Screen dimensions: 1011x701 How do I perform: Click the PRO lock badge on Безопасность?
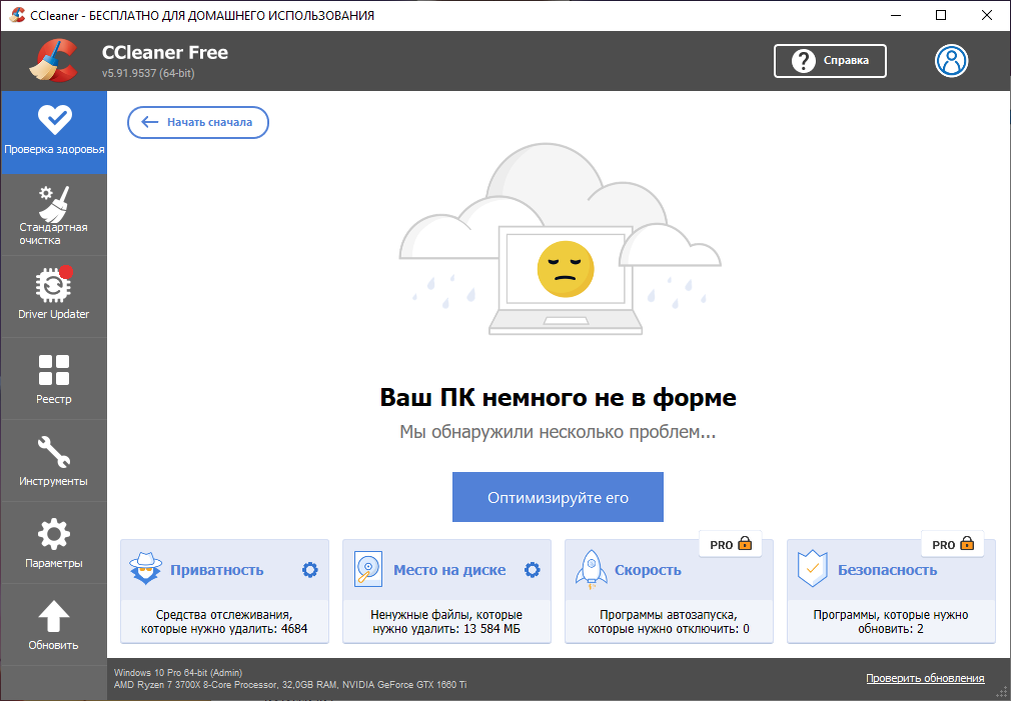[953, 544]
